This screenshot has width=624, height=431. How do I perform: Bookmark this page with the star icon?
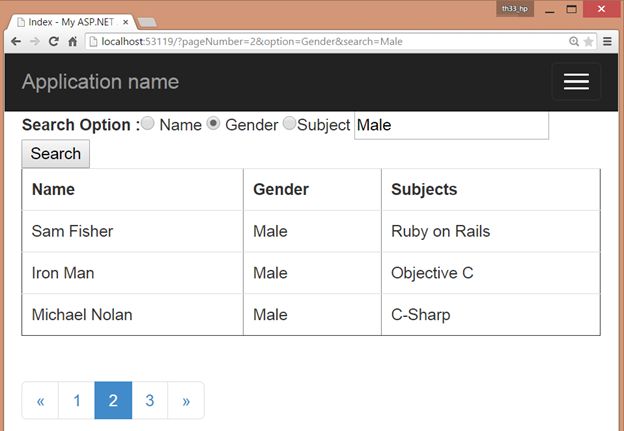click(x=589, y=41)
